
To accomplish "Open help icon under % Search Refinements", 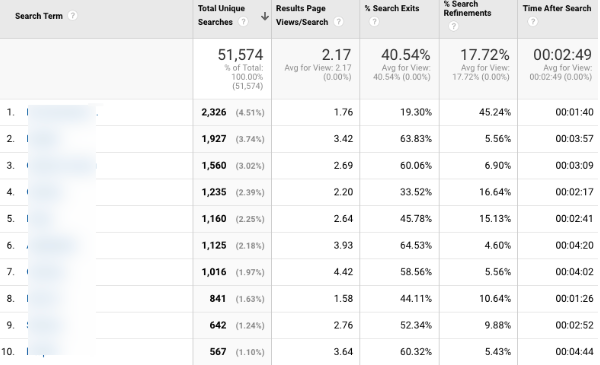I will coord(453,26).
